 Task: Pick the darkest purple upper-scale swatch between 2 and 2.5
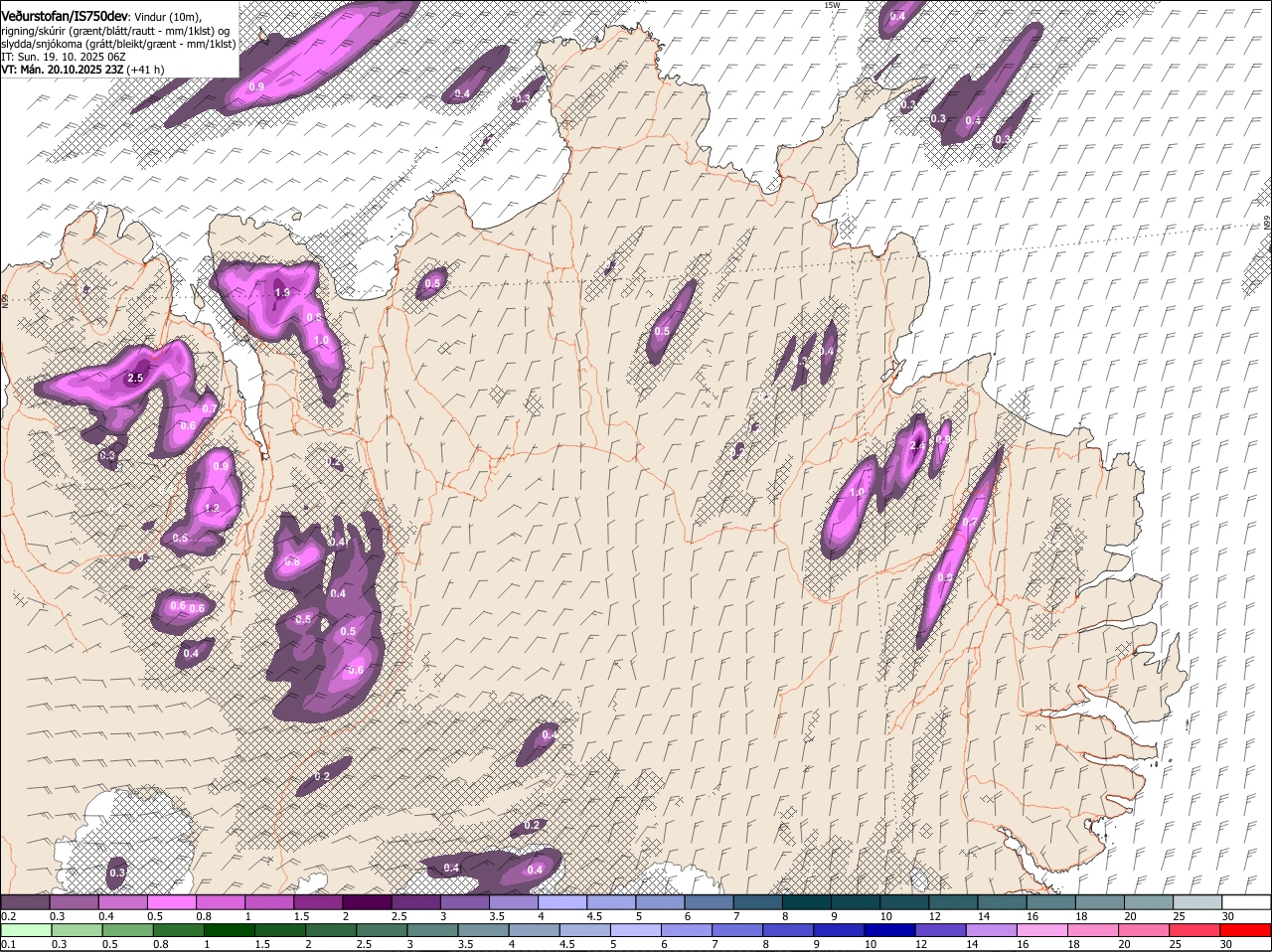tap(367, 901)
